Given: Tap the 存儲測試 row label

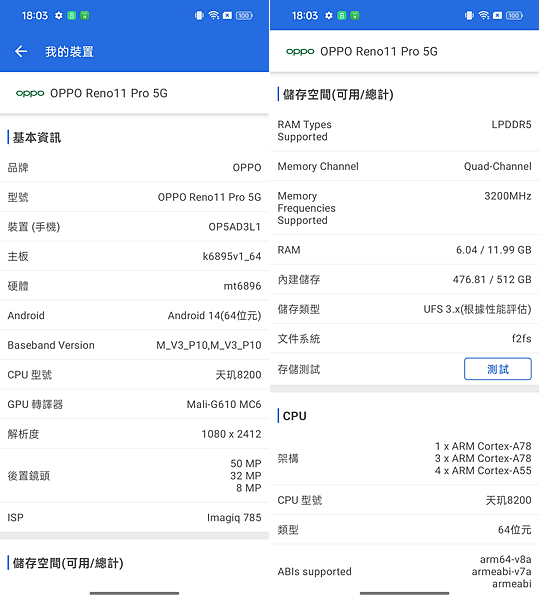Looking at the screenshot, I should (299, 370).
